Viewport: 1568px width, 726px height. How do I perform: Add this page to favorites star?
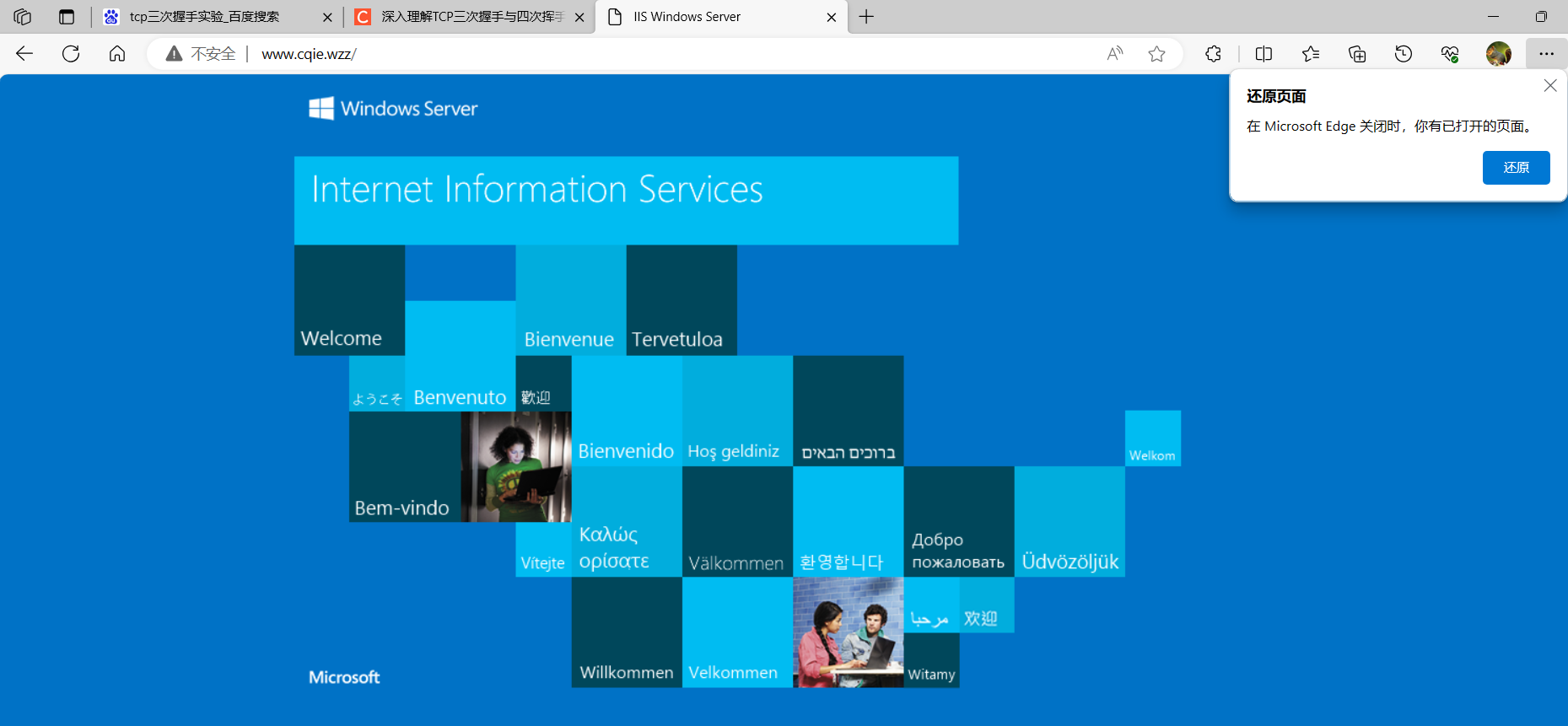1156,54
